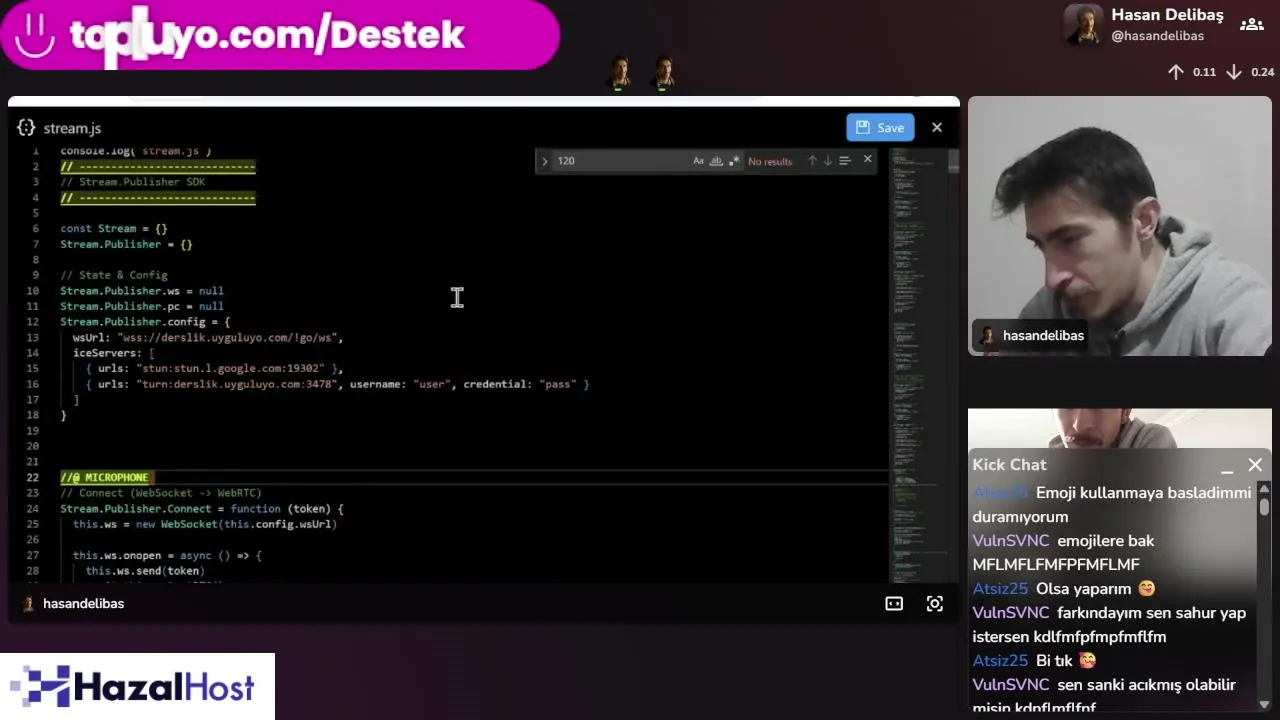Viewport: 1280px width, 720px height.
Task: Open the HazalHost logo
Action: (x=137, y=687)
